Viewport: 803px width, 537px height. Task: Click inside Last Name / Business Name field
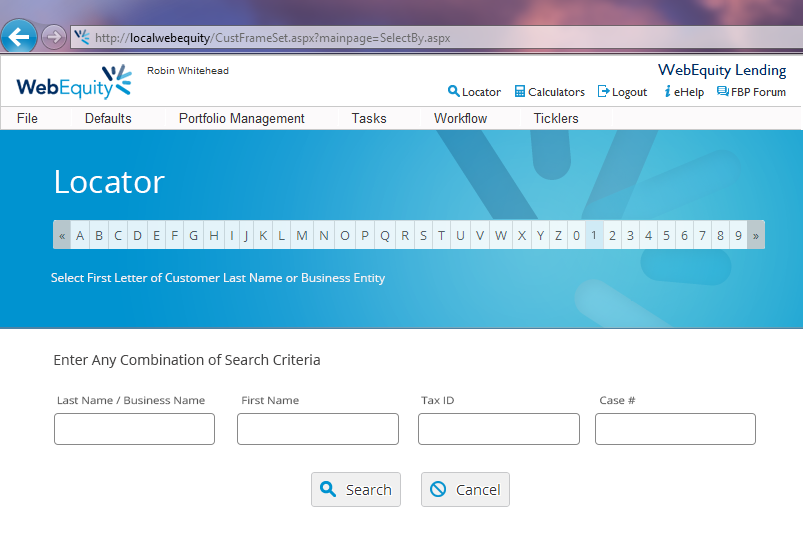pyautogui.click(x=134, y=429)
